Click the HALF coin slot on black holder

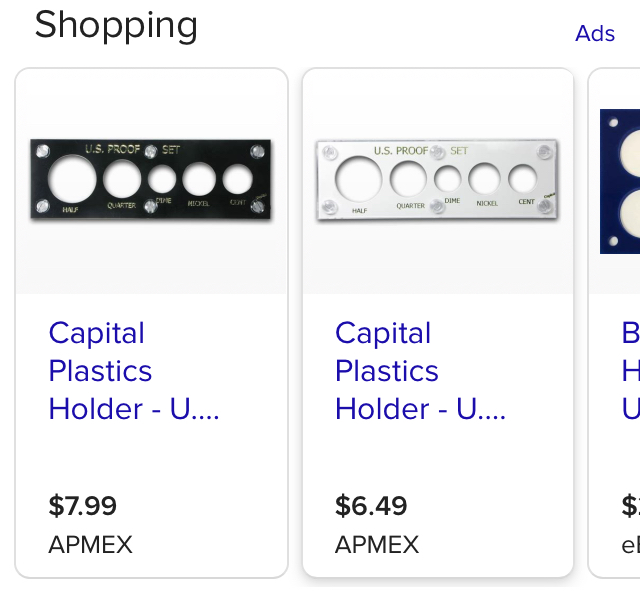click(x=72, y=179)
